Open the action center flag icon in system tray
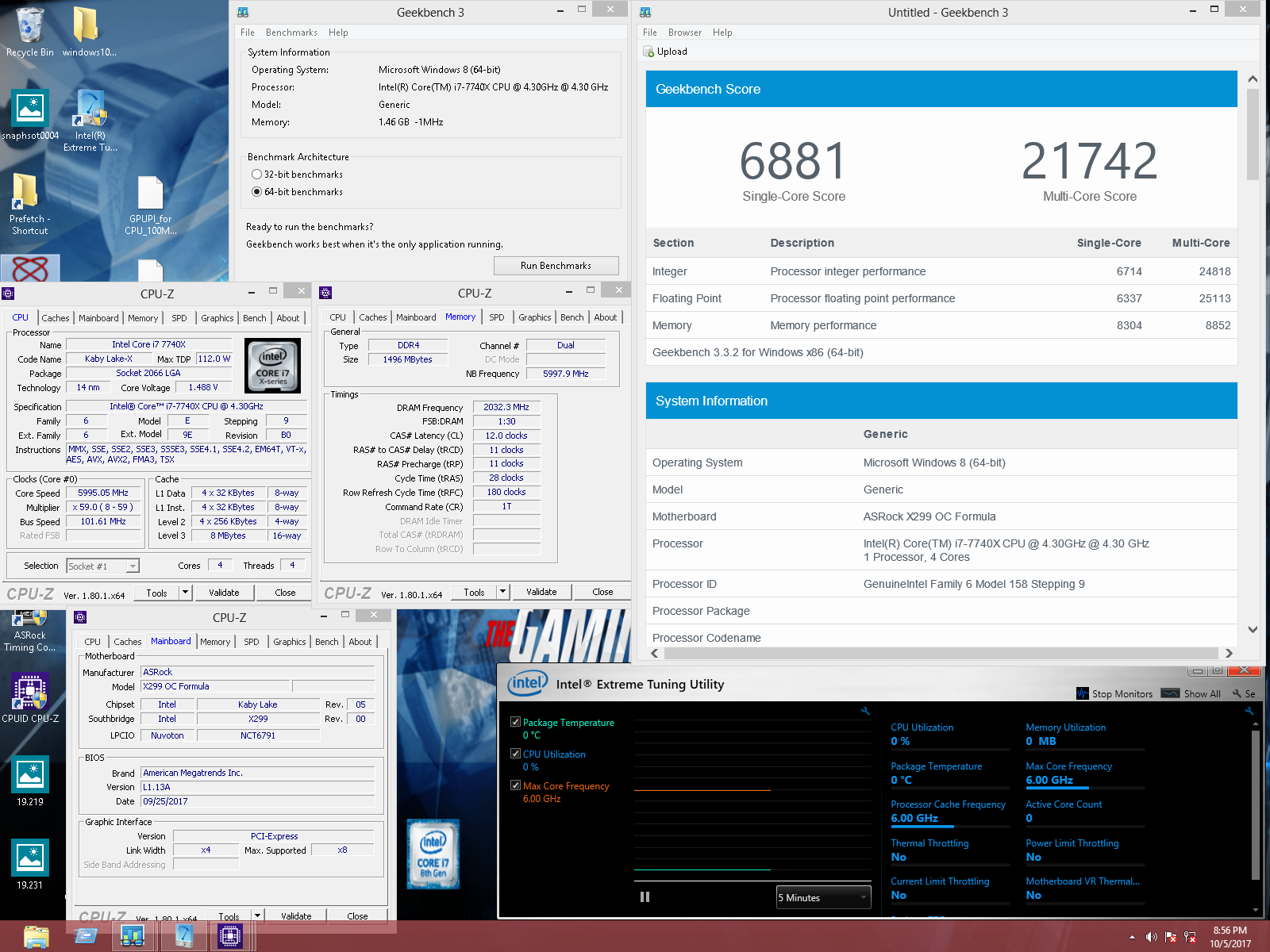The height and width of the screenshot is (952, 1270). (1171, 937)
